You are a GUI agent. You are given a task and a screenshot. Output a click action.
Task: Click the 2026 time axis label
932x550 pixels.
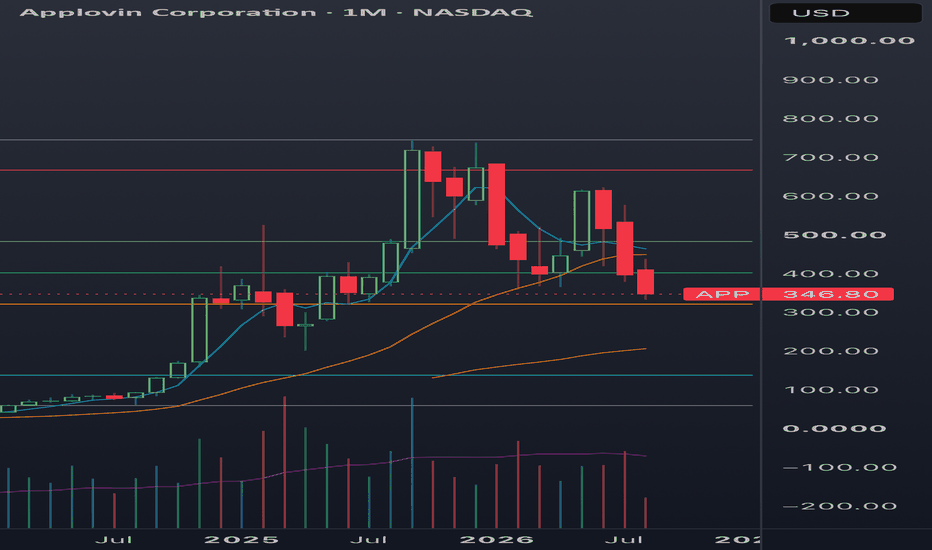(497, 540)
